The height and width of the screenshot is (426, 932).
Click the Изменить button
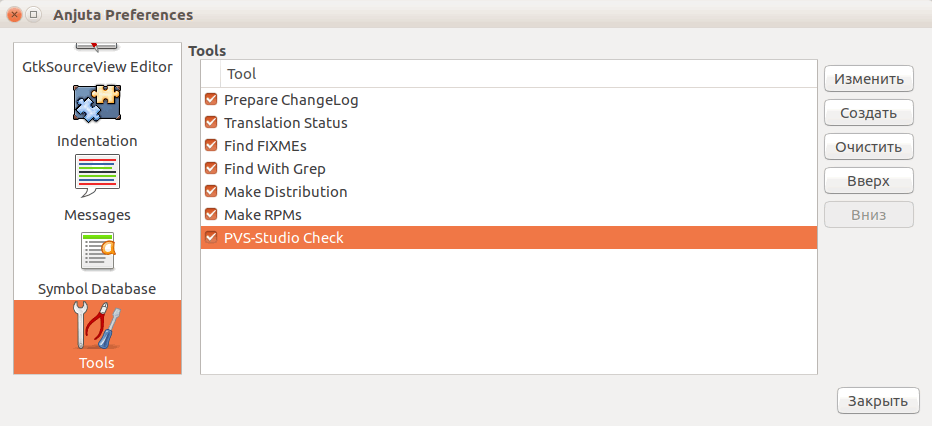point(868,79)
